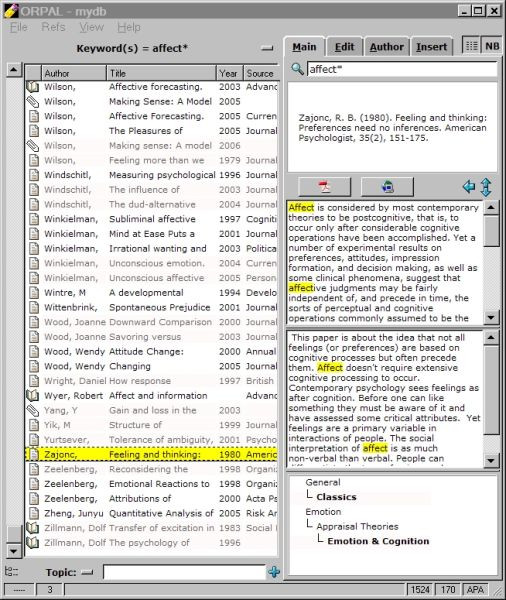
Task: Select Emotion & Cognition topic
Action: pos(378,541)
